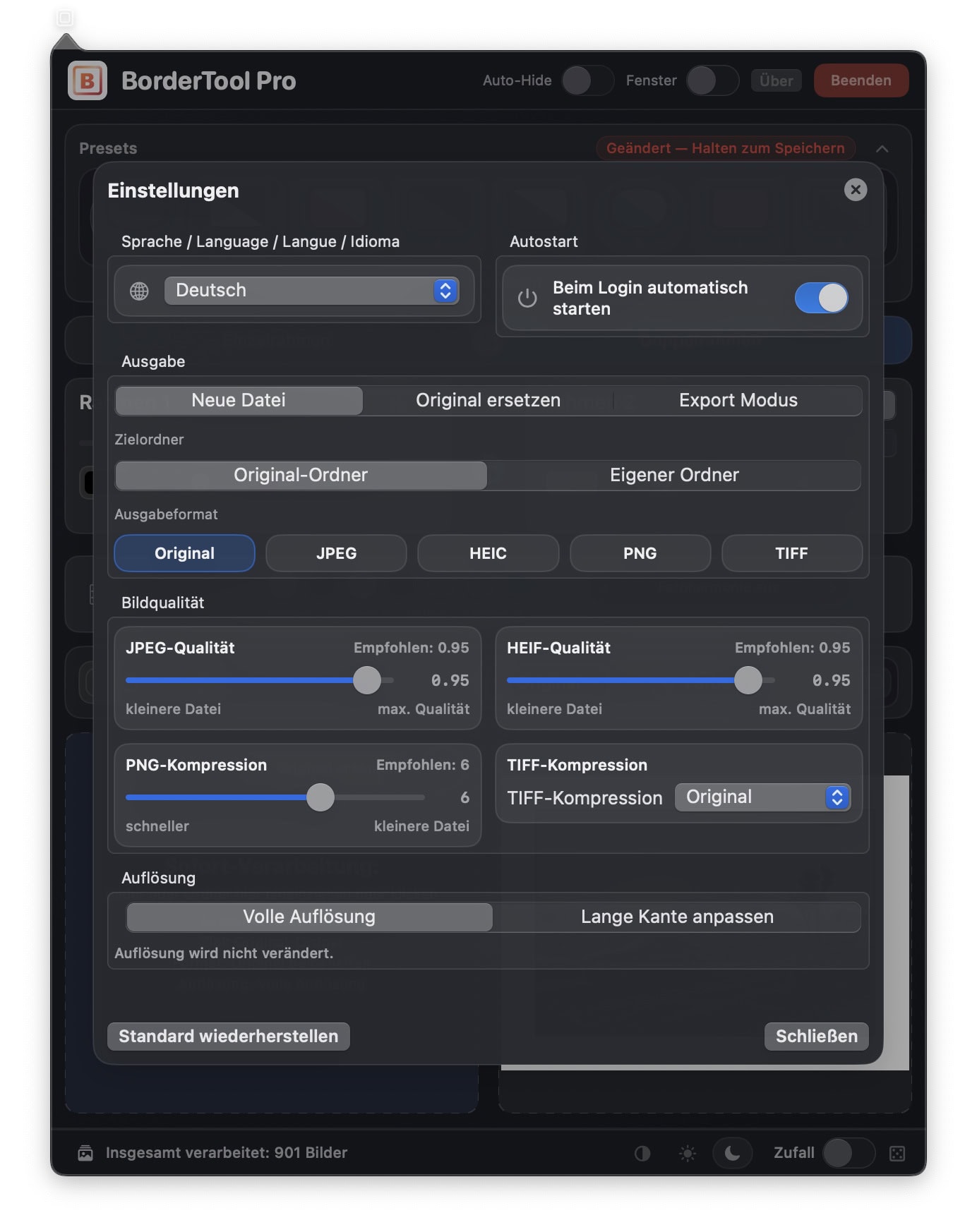Click the Beenden button
This screenshot has height=1232, width=977.
tap(861, 80)
